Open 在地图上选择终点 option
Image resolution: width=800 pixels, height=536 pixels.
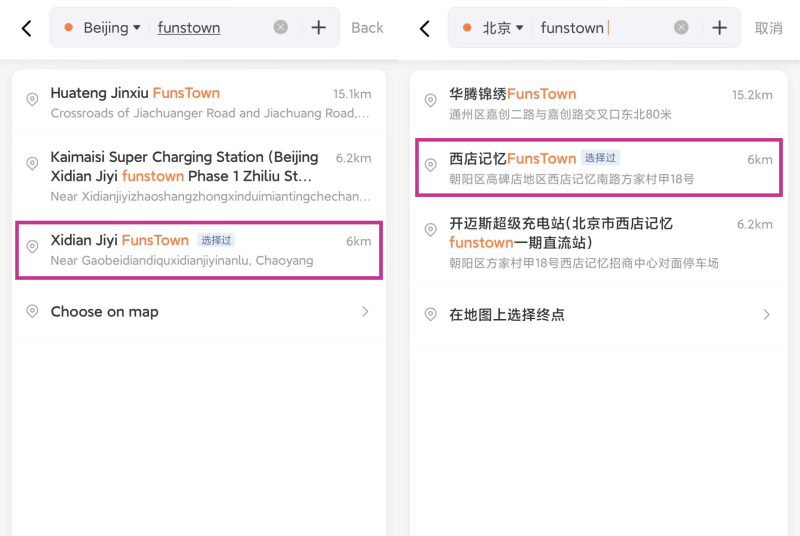[x=598, y=315]
